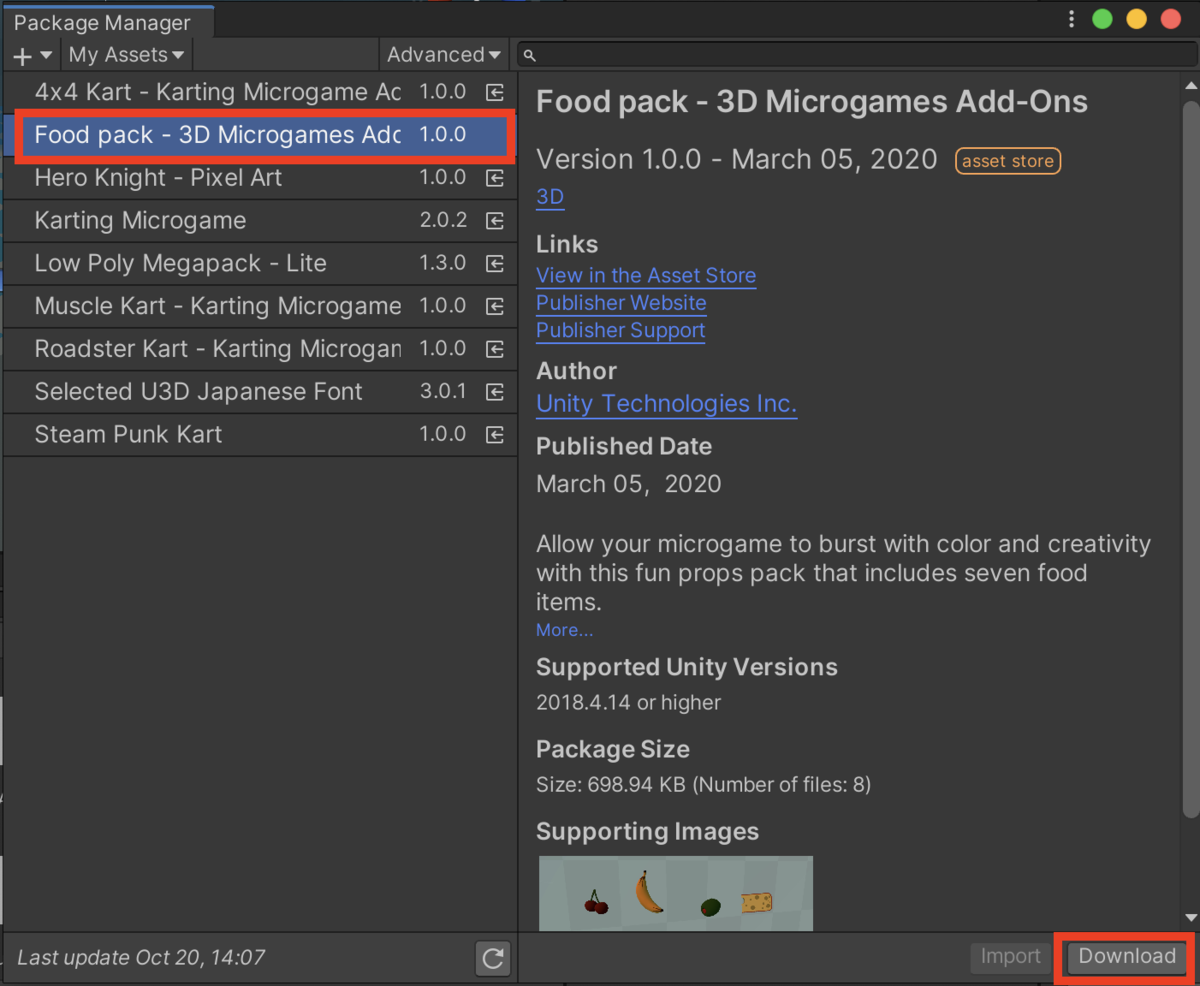The height and width of the screenshot is (986, 1200).
Task: Select Muscle Kart - Karting Microgame package
Action: [260, 306]
